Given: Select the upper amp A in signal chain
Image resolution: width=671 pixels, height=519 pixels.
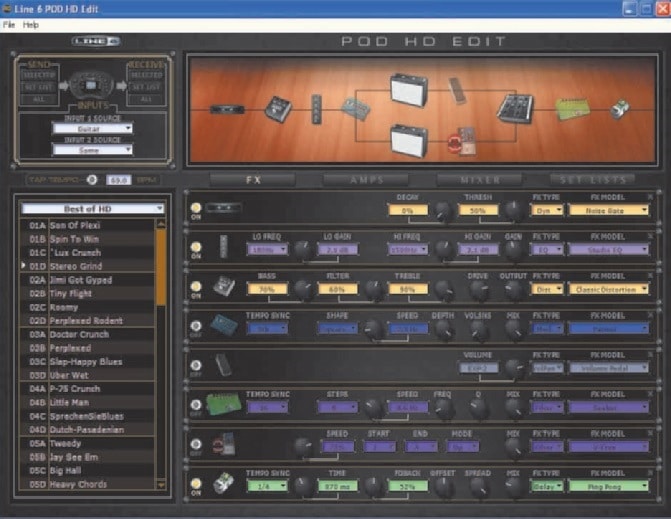Looking at the screenshot, I should pyautogui.click(x=409, y=89).
